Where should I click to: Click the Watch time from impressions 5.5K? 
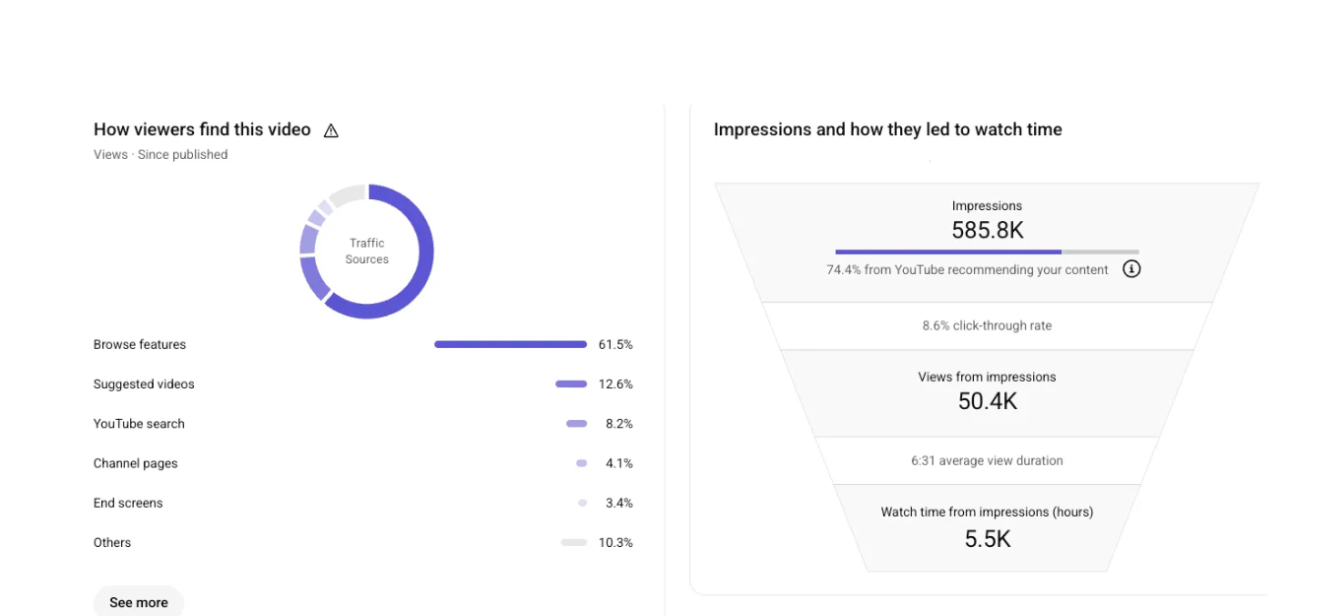point(987,539)
